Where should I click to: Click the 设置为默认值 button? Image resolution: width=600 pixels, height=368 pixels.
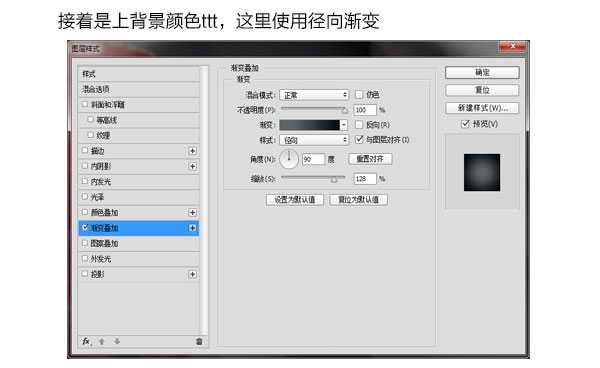click(295, 200)
